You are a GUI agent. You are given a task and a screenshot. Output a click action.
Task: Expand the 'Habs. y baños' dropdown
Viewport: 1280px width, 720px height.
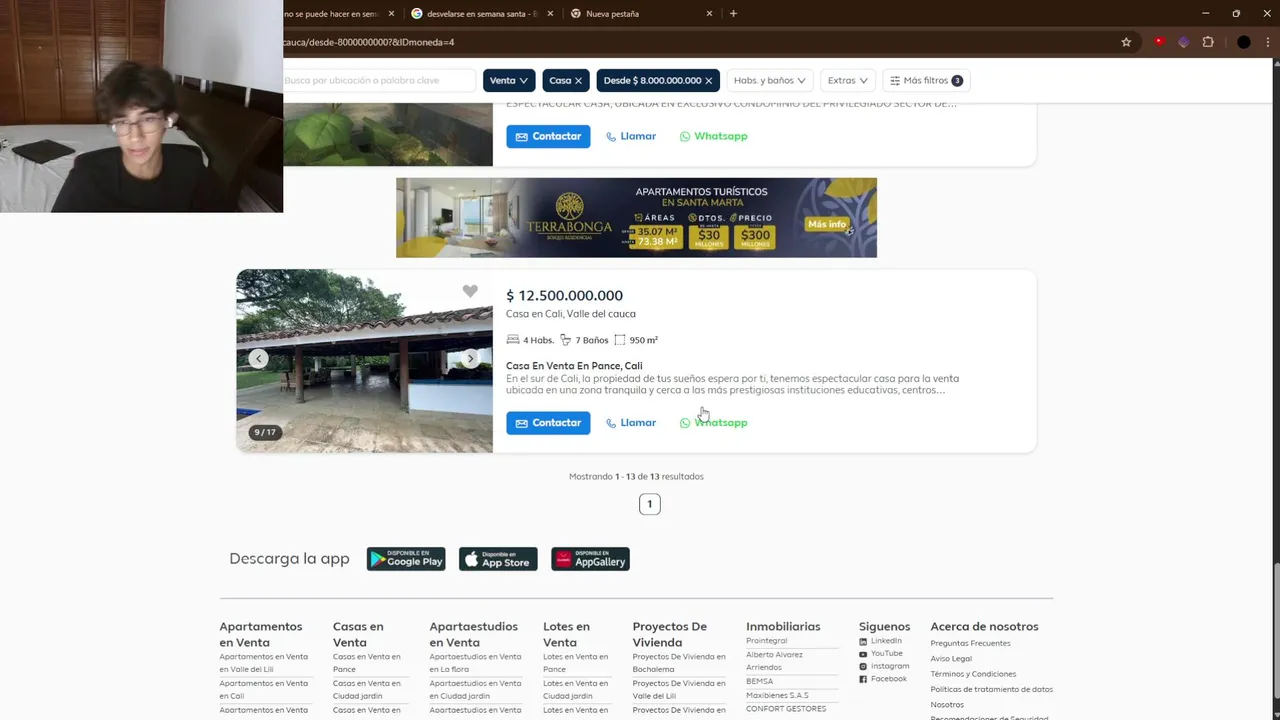769,81
